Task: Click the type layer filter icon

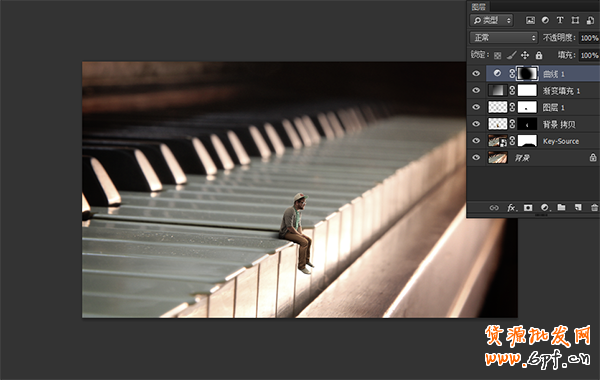Action: 560,20
